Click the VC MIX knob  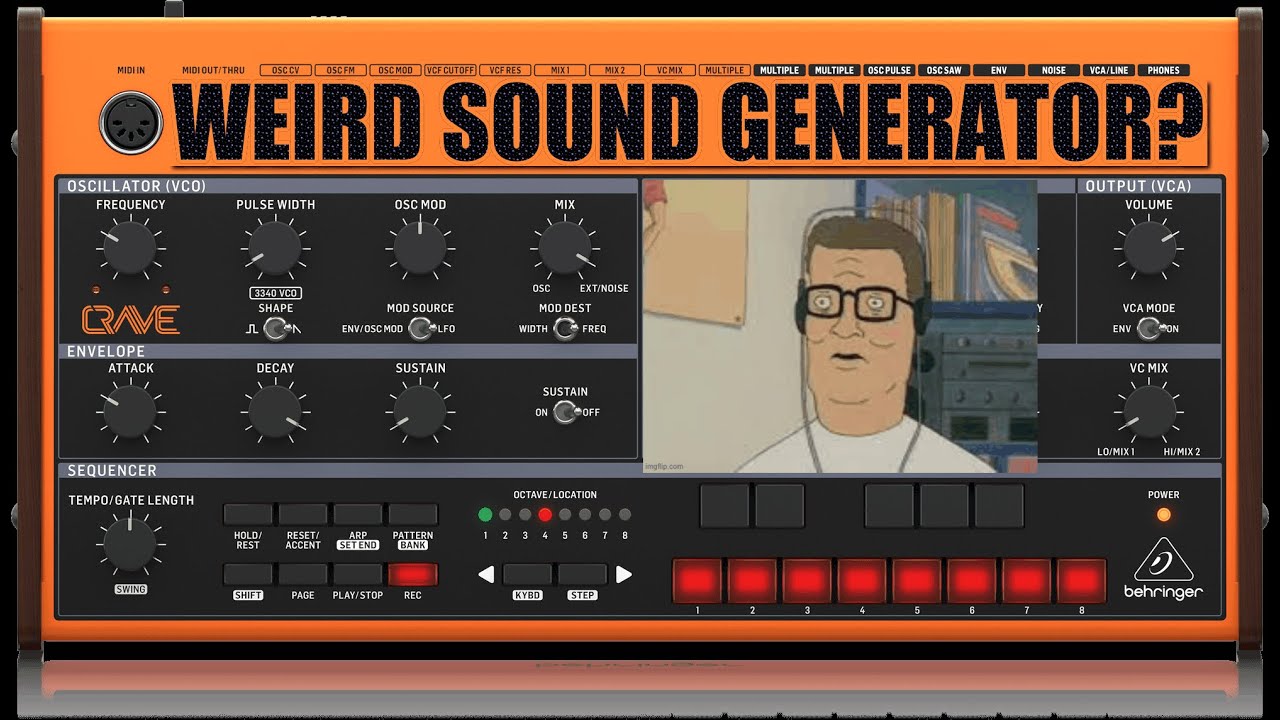tap(1150, 412)
